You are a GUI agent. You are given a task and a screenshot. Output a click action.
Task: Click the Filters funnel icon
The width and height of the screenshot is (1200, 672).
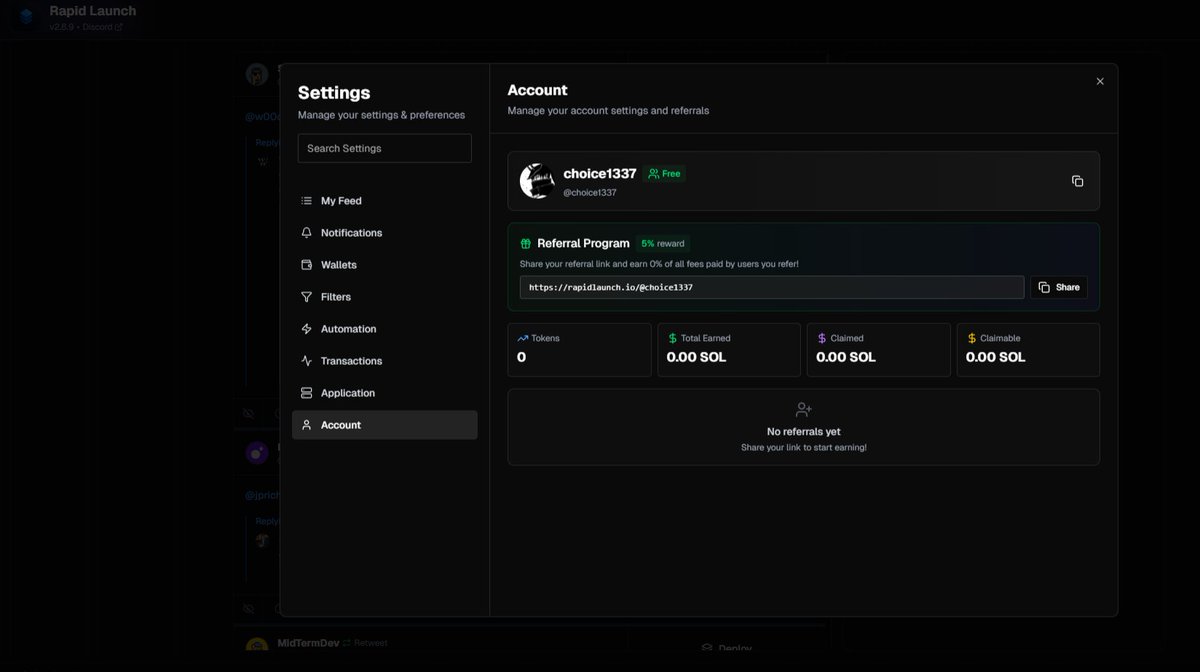[x=306, y=297]
